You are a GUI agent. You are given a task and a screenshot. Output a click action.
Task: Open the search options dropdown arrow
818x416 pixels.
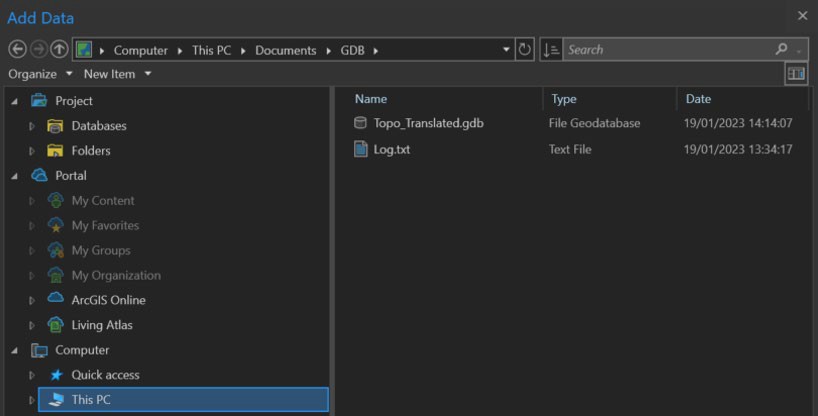[799, 51]
